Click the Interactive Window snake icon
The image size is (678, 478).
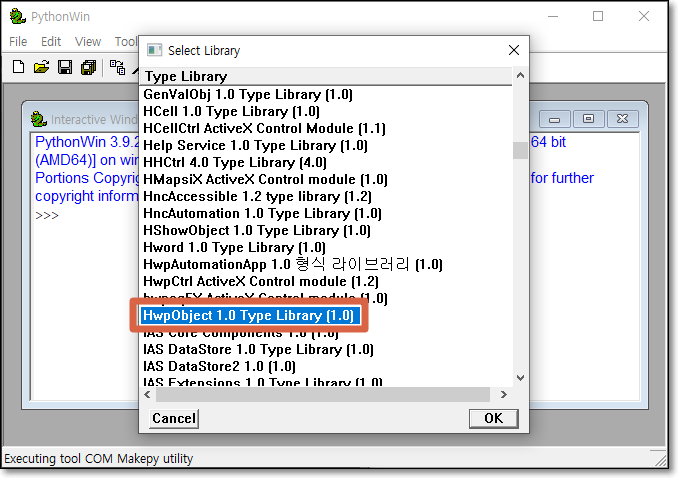click(x=38, y=119)
